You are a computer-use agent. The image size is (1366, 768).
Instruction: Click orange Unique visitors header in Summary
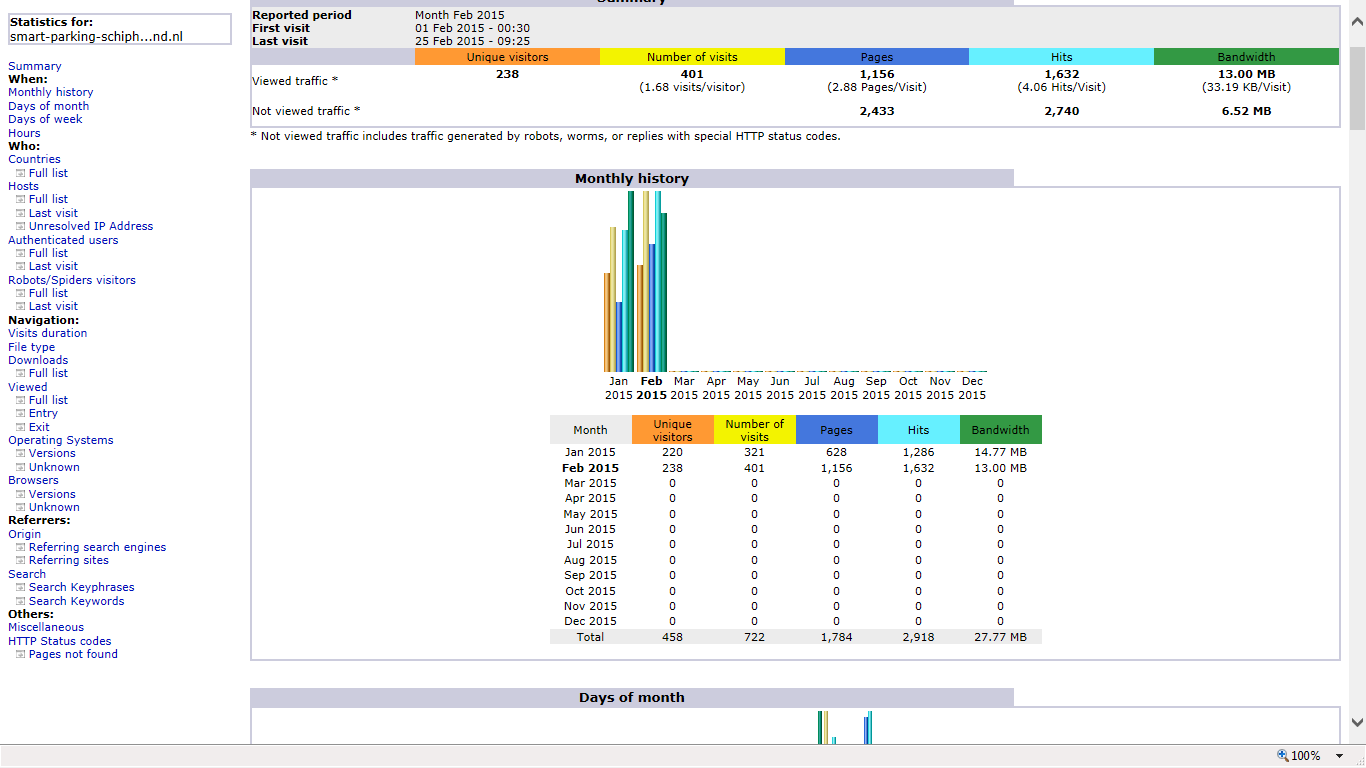tap(508, 57)
